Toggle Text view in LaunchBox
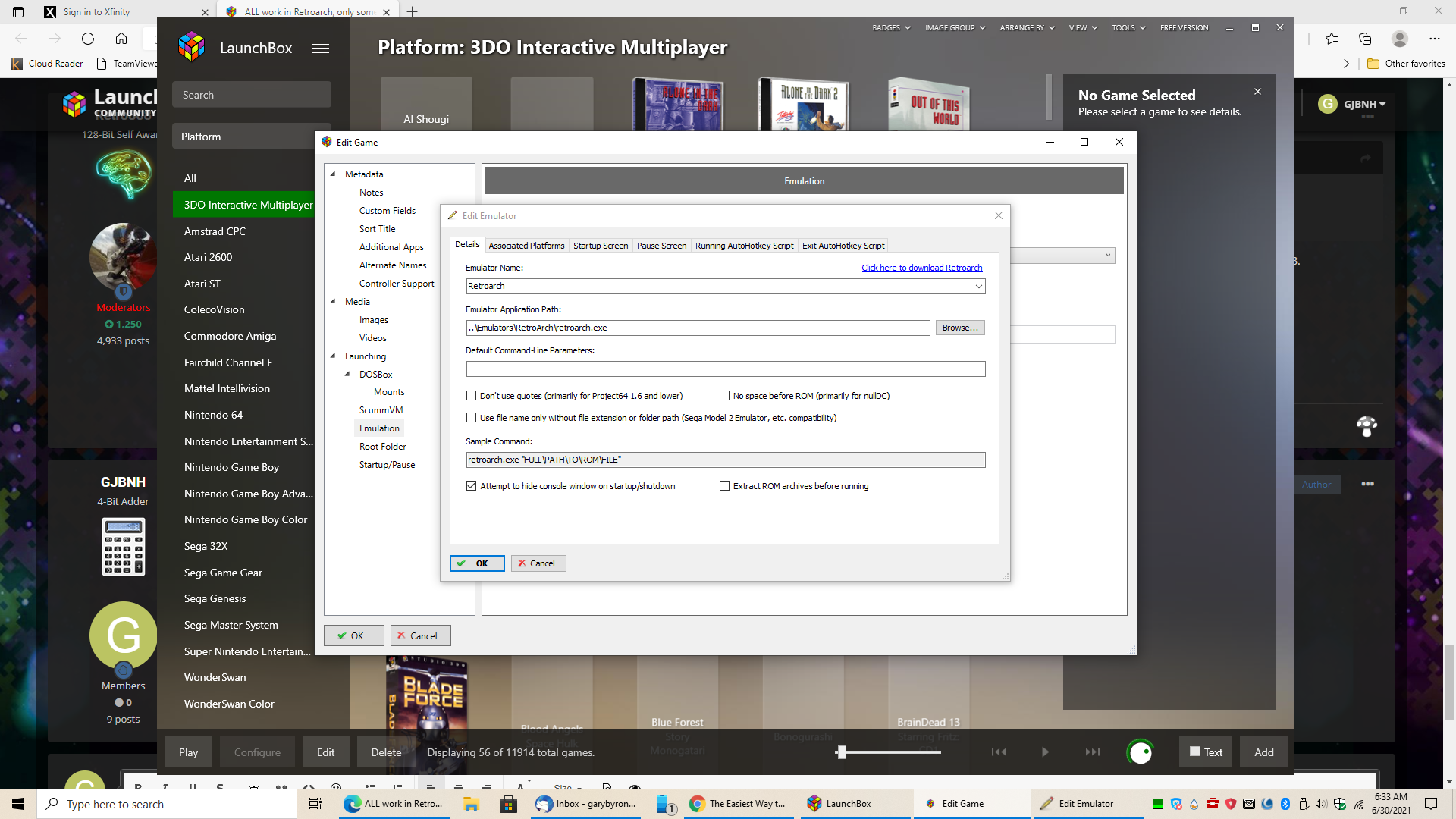This screenshot has height=819, width=1456. [x=1206, y=752]
